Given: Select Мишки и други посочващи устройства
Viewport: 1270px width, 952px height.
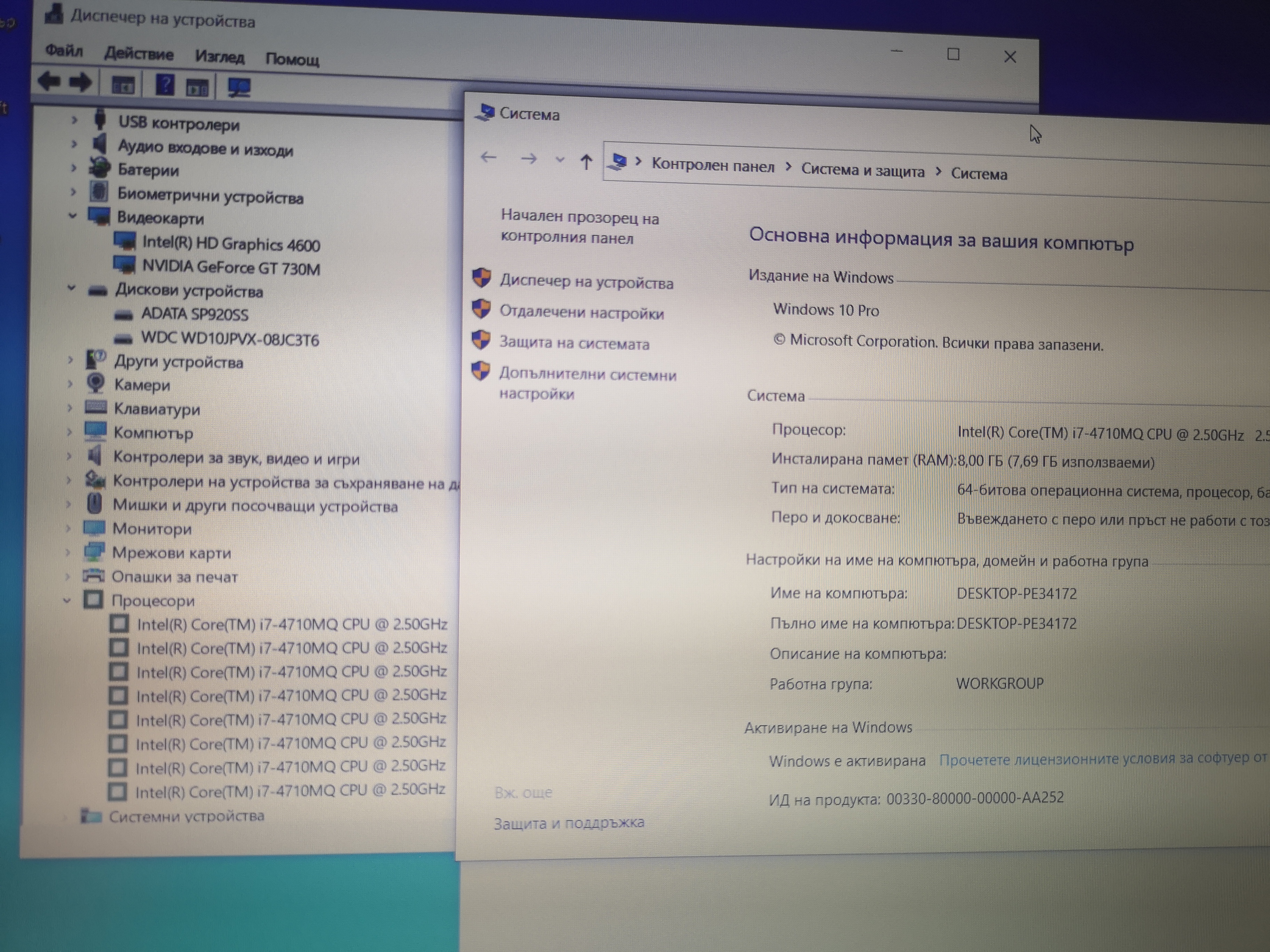Looking at the screenshot, I should point(255,506).
